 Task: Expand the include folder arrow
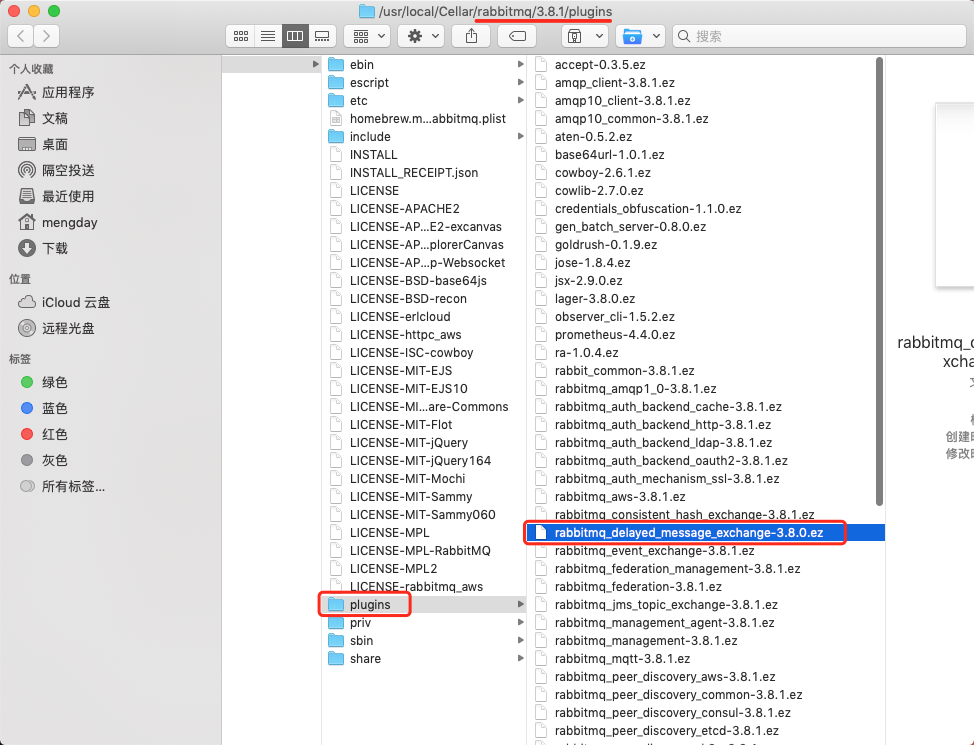pyautogui.click(x=520, y=136)
